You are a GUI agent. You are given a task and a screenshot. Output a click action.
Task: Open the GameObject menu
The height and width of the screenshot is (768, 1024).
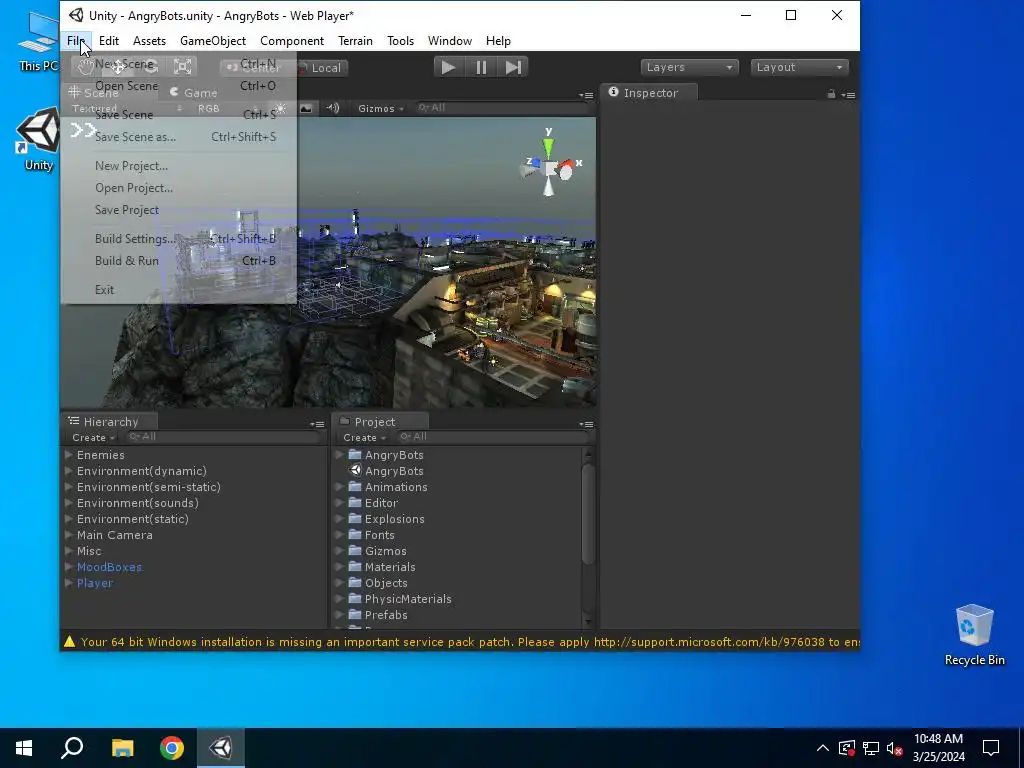tap(213, 40)
